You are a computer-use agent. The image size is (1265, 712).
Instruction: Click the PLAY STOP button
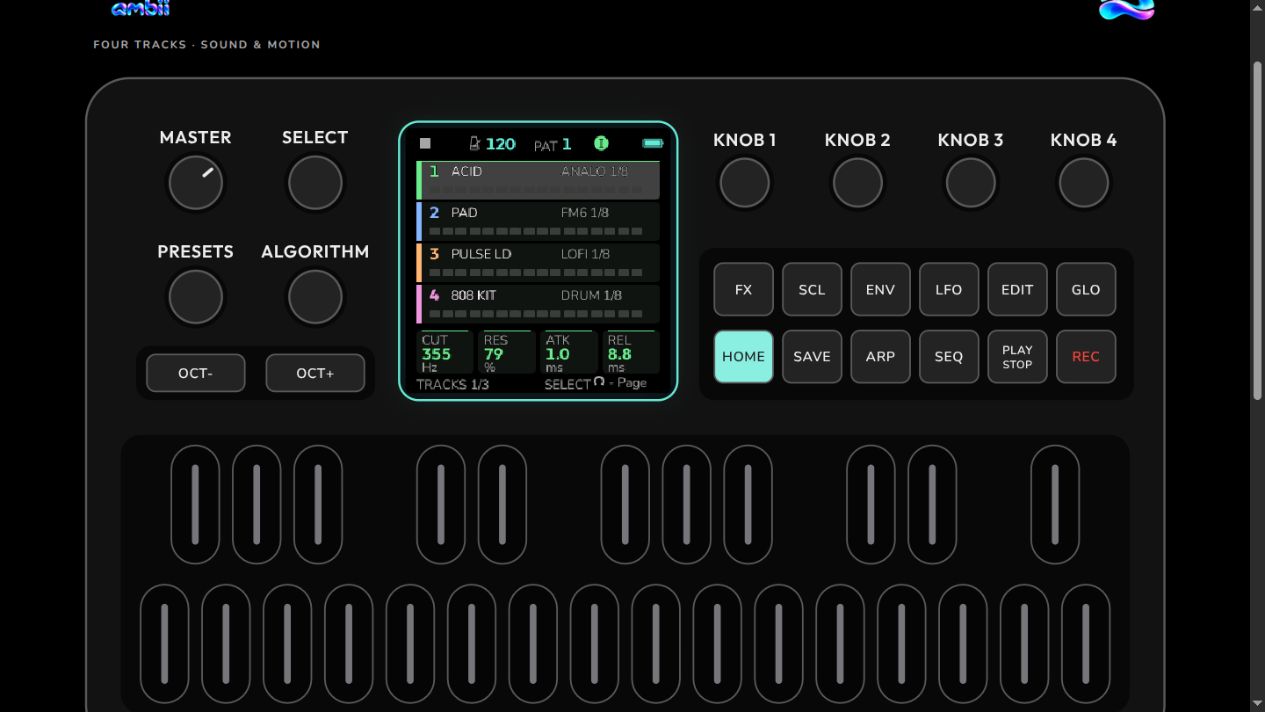pyautogui.click(x=1017, y=357)
